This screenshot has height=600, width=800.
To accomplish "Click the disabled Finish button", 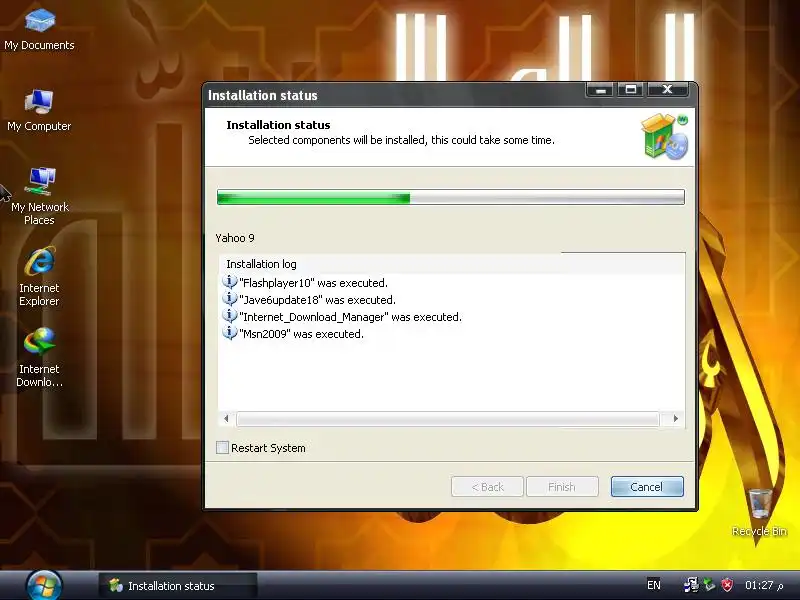I will point(562,487).
